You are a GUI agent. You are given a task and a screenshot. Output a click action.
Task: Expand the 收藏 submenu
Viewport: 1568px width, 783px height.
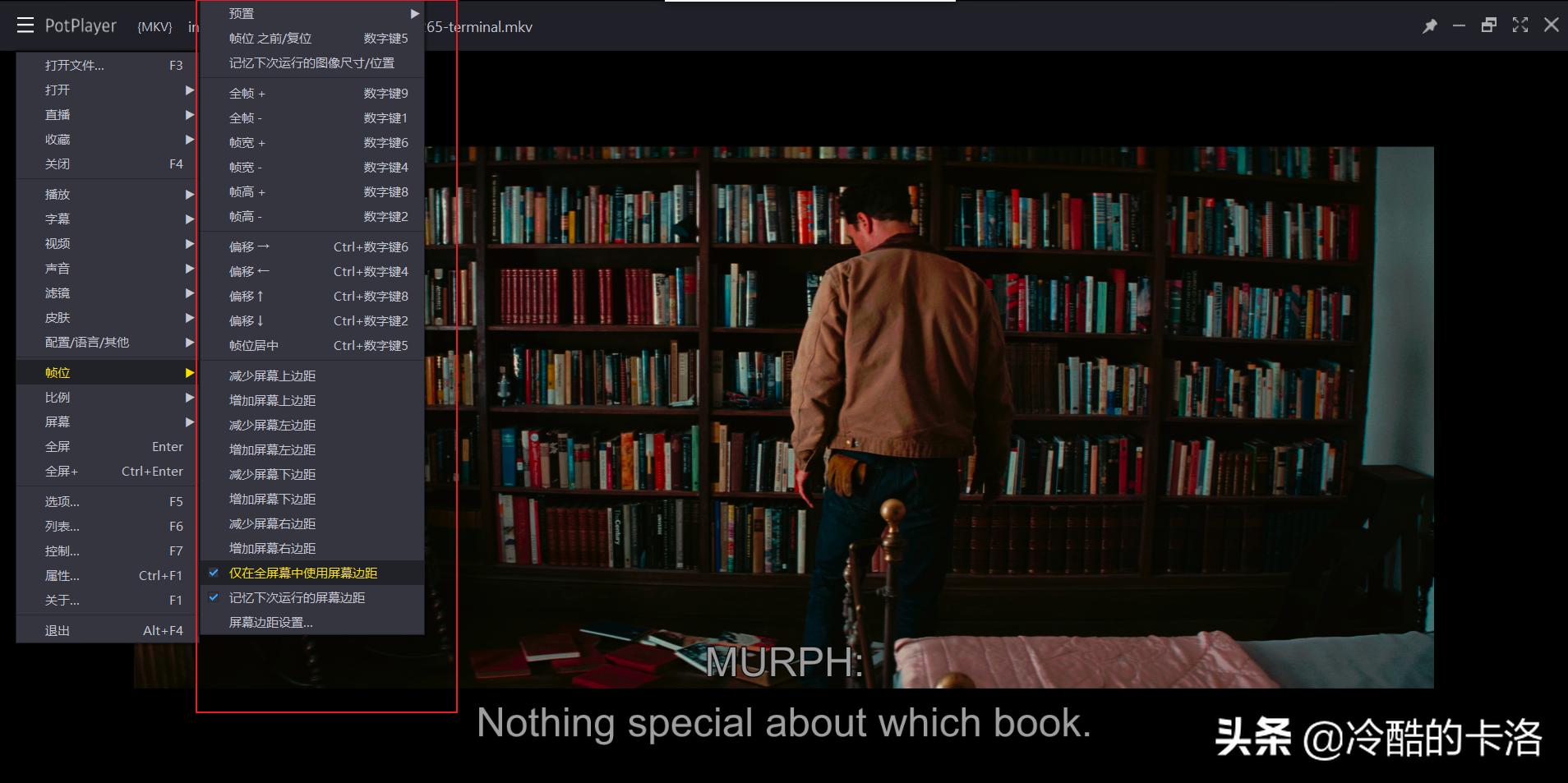coord(106,139)
